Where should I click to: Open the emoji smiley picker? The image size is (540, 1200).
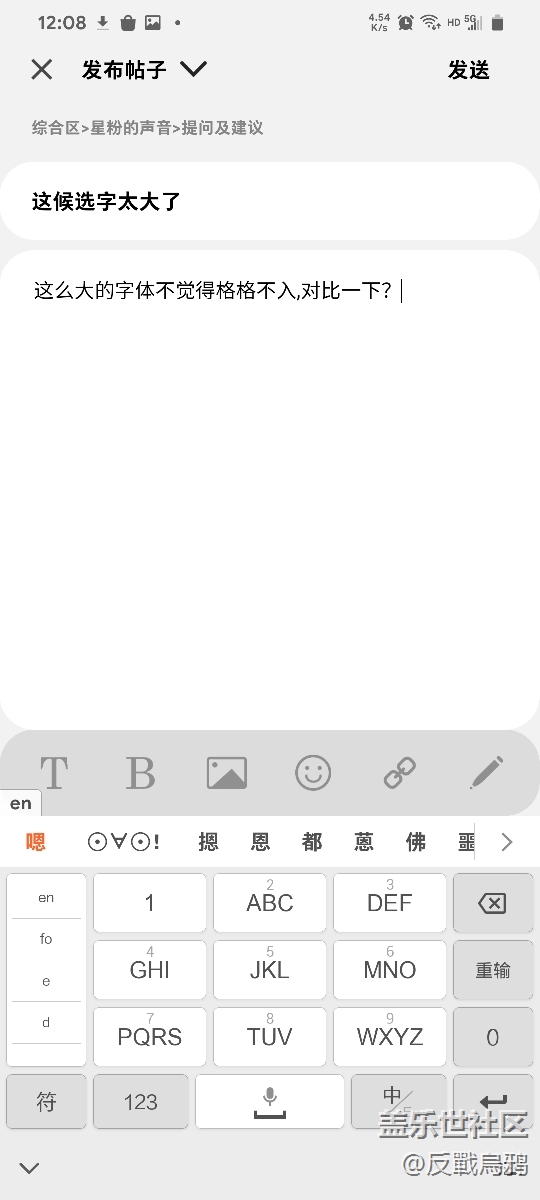point(313,773)
